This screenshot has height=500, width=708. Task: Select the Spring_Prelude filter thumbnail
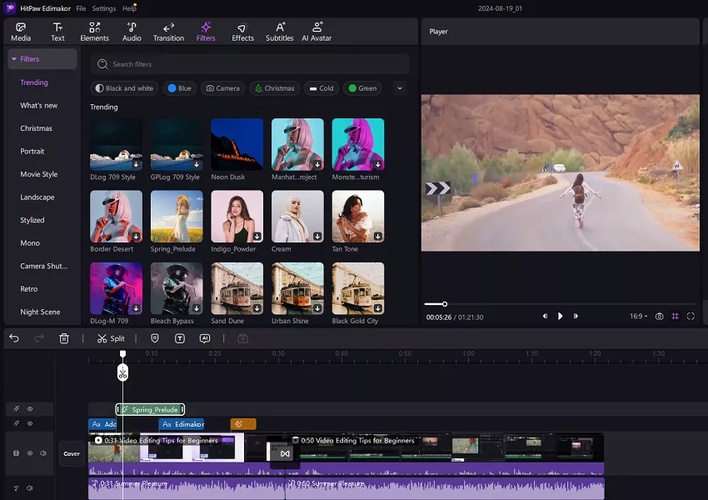(177, 216)
